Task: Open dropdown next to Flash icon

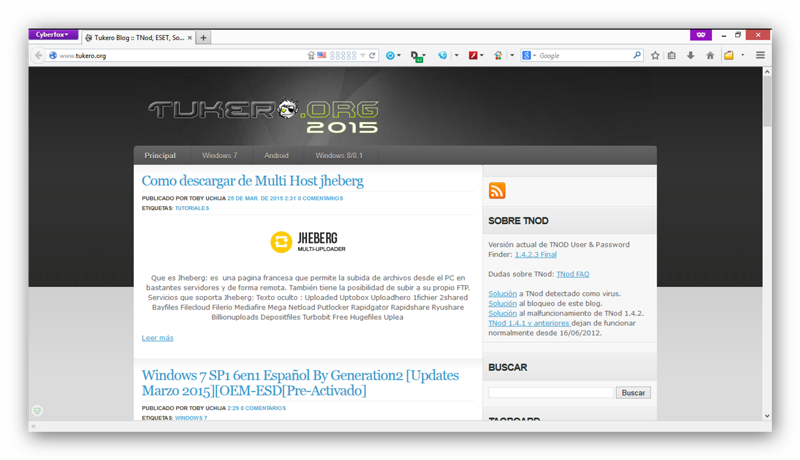Action: click(482, 56)
